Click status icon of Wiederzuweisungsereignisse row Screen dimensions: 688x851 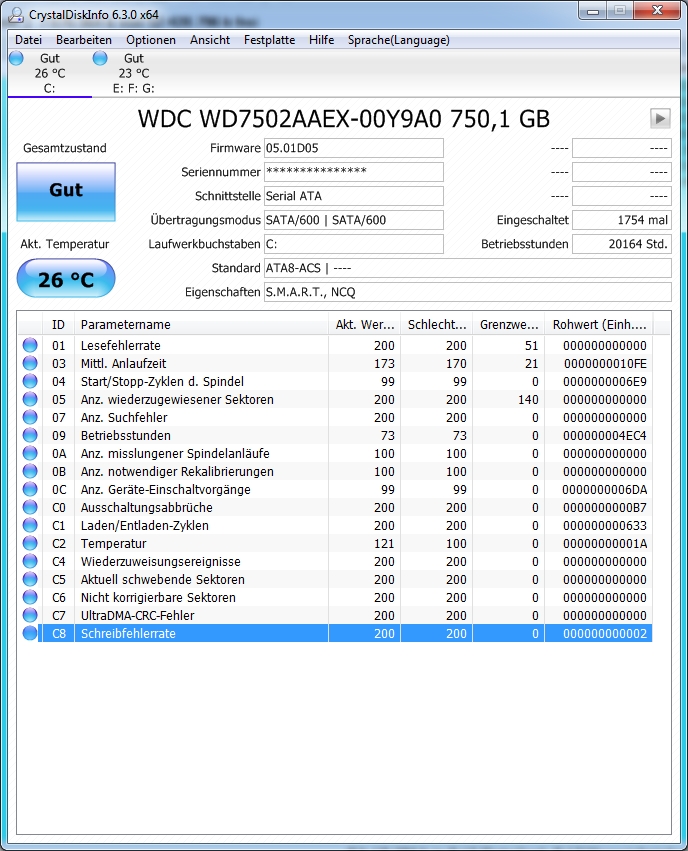click(30, 561)
